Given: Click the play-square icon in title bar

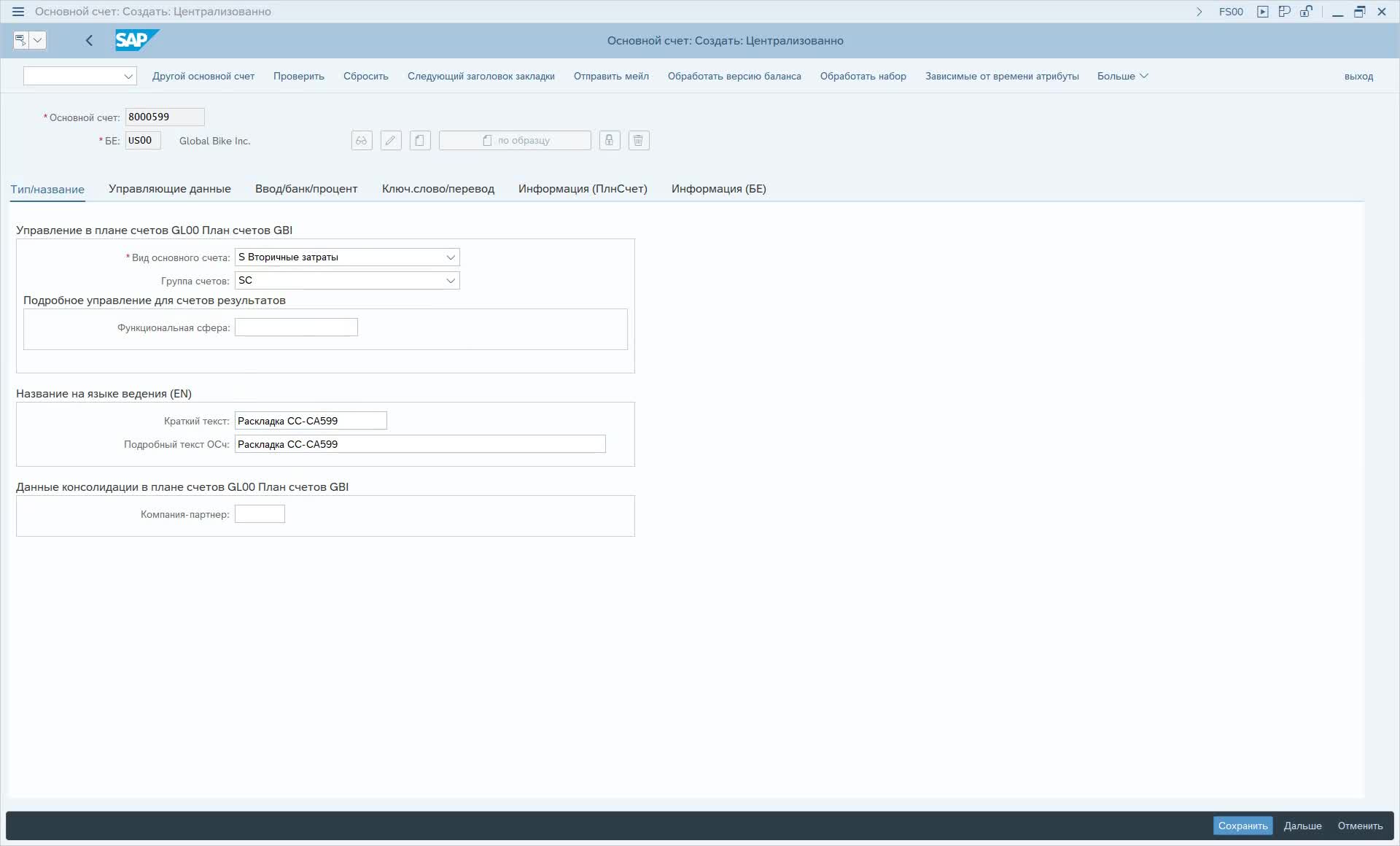Looking at the screenshot, I should (1263, 12).
